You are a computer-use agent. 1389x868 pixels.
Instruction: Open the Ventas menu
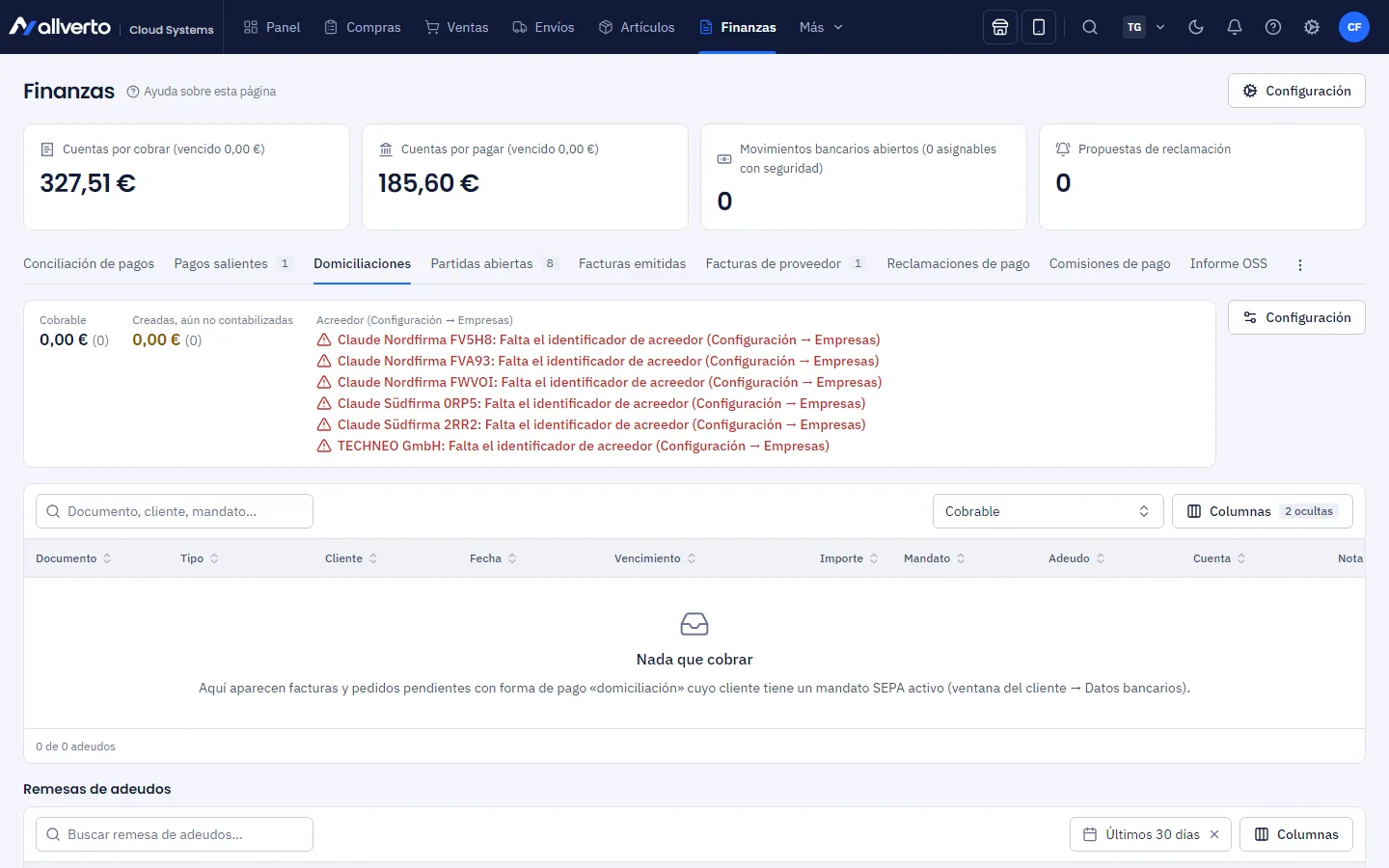pyautogui.click(x=457, y=27)
